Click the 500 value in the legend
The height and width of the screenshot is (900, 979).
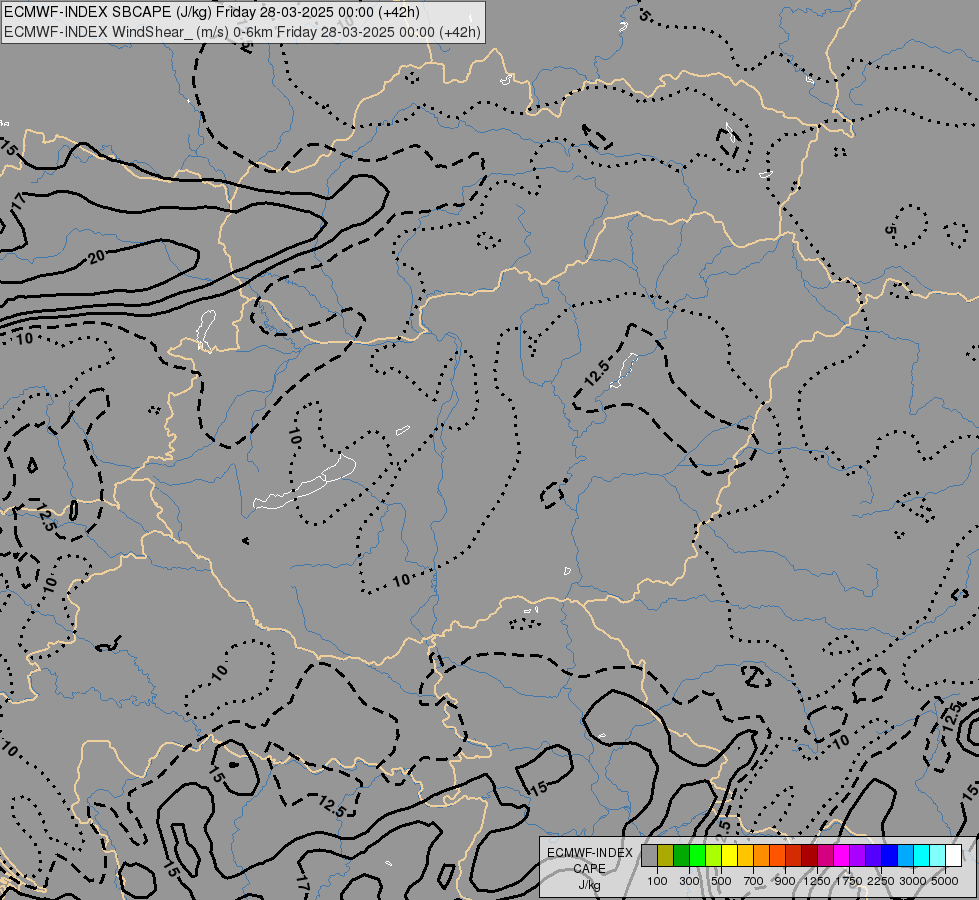click(721, 881)
